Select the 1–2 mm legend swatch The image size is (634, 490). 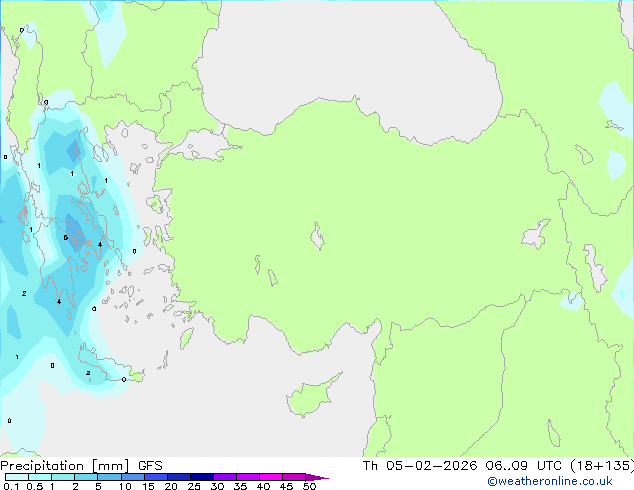[x=63, y=477]
